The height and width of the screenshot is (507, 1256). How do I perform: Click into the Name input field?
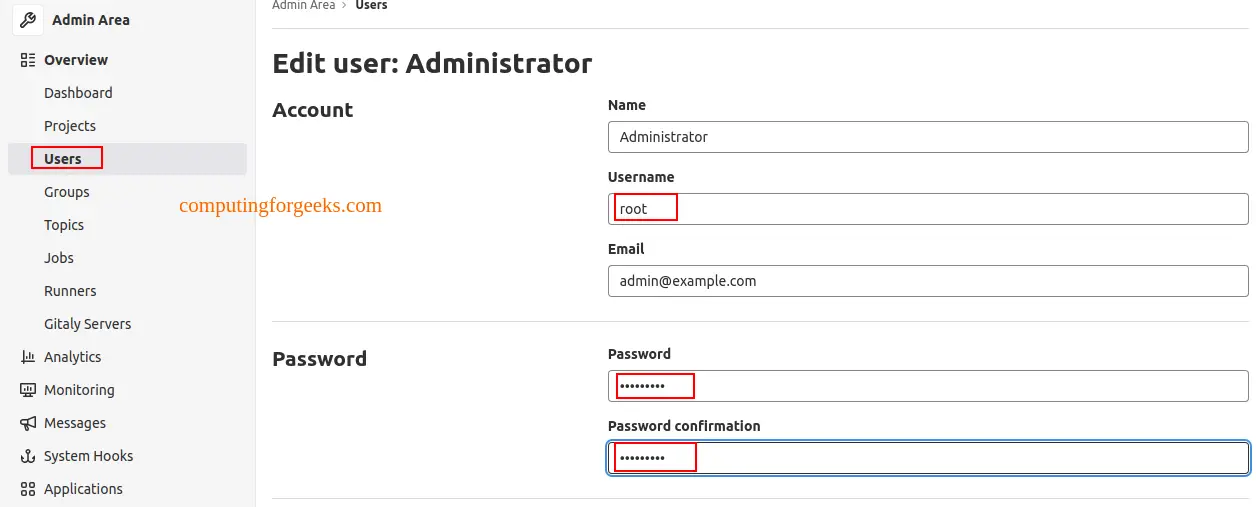(x=928, y=137)
